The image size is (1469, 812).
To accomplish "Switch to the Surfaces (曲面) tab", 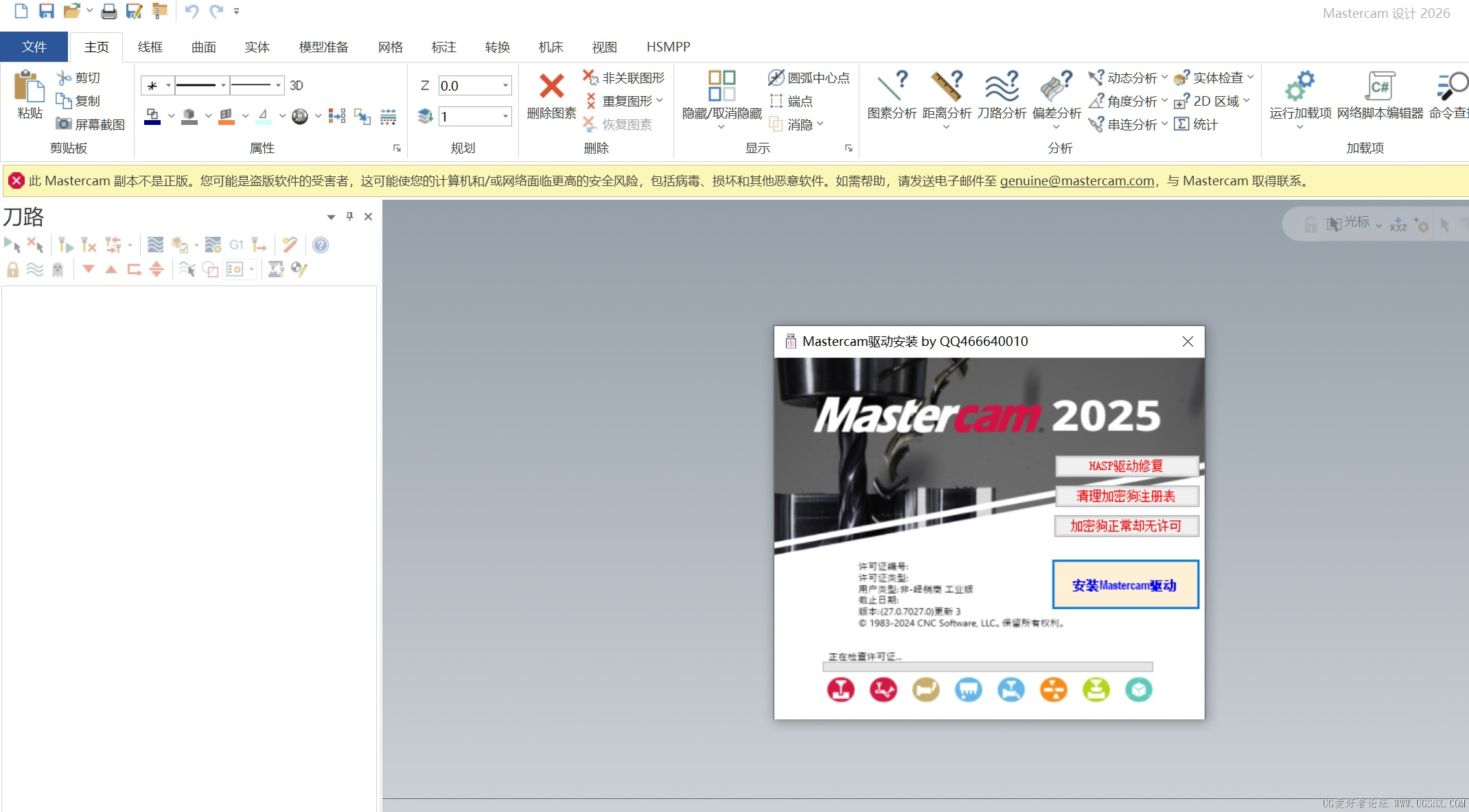I will coord(203,47).
